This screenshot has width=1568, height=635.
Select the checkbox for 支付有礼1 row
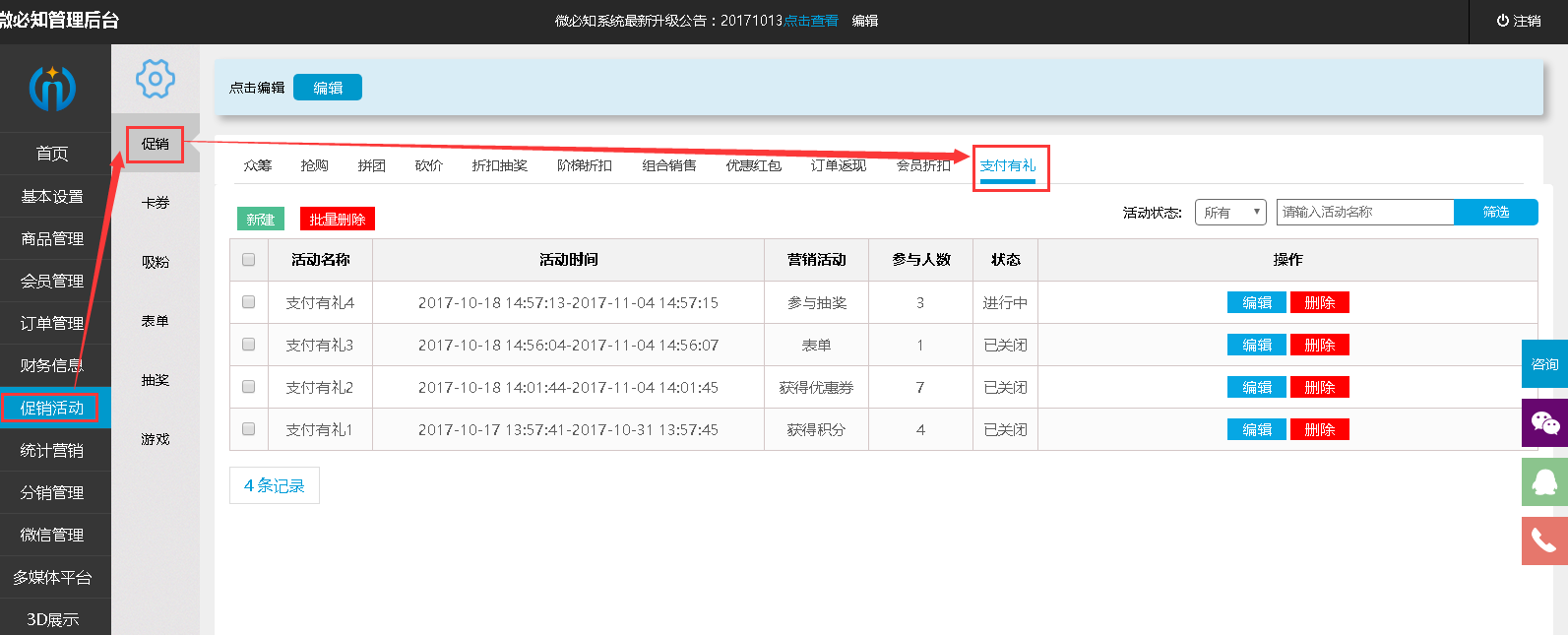point(248,429)
